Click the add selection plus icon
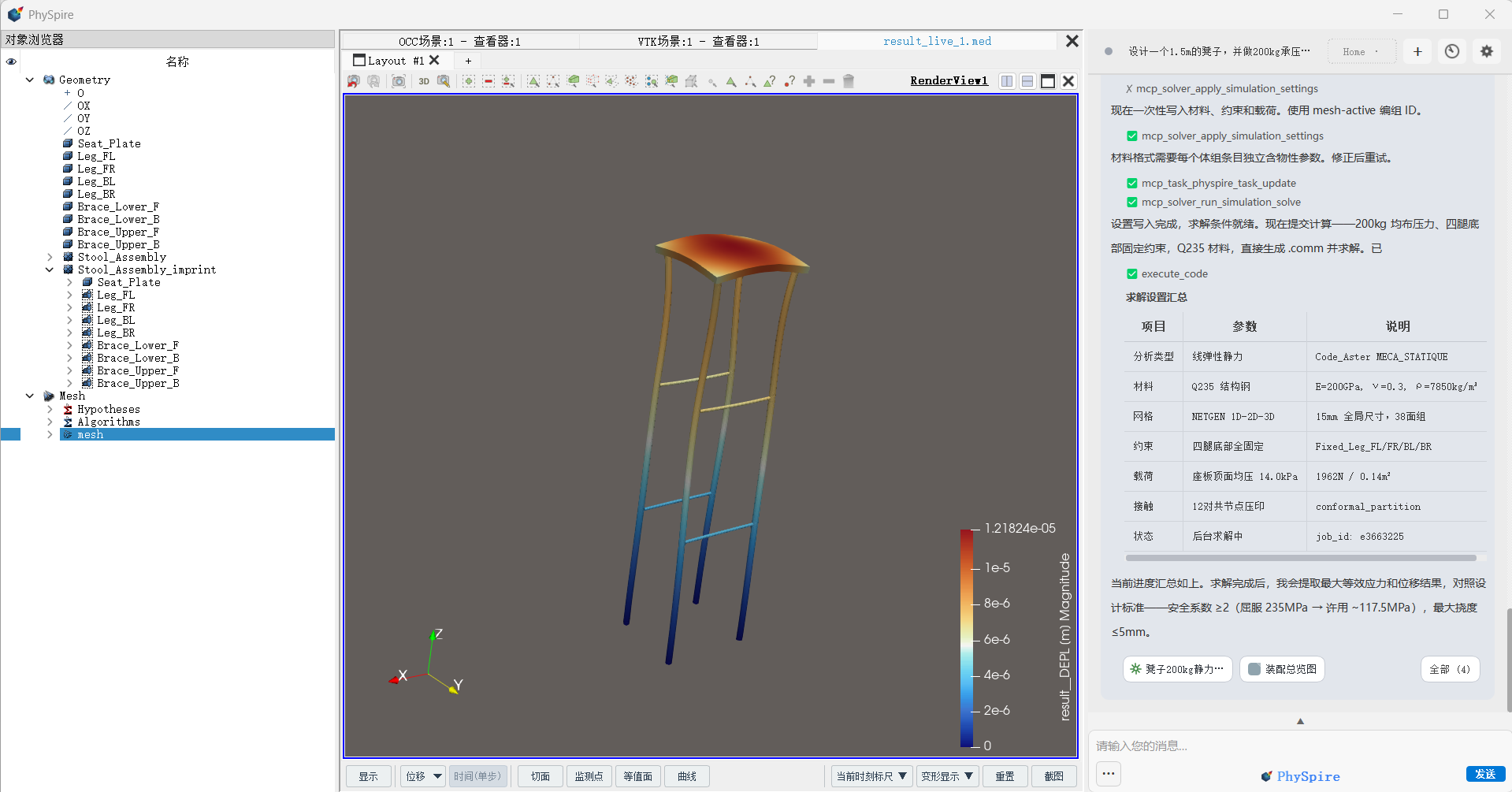The height and width of the screenshot is (792, 1512). 469,81
